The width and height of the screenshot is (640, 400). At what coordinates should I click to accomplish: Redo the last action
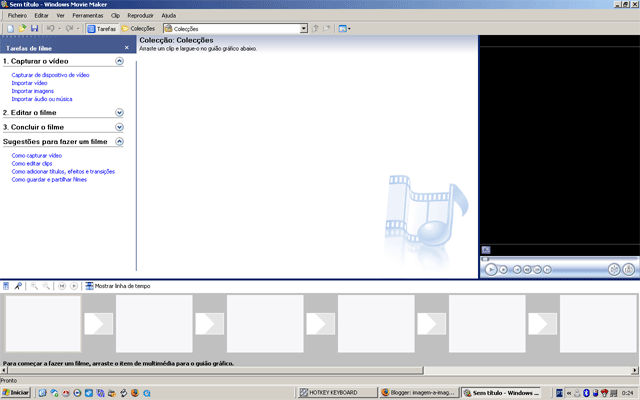(x=69, y=29)
